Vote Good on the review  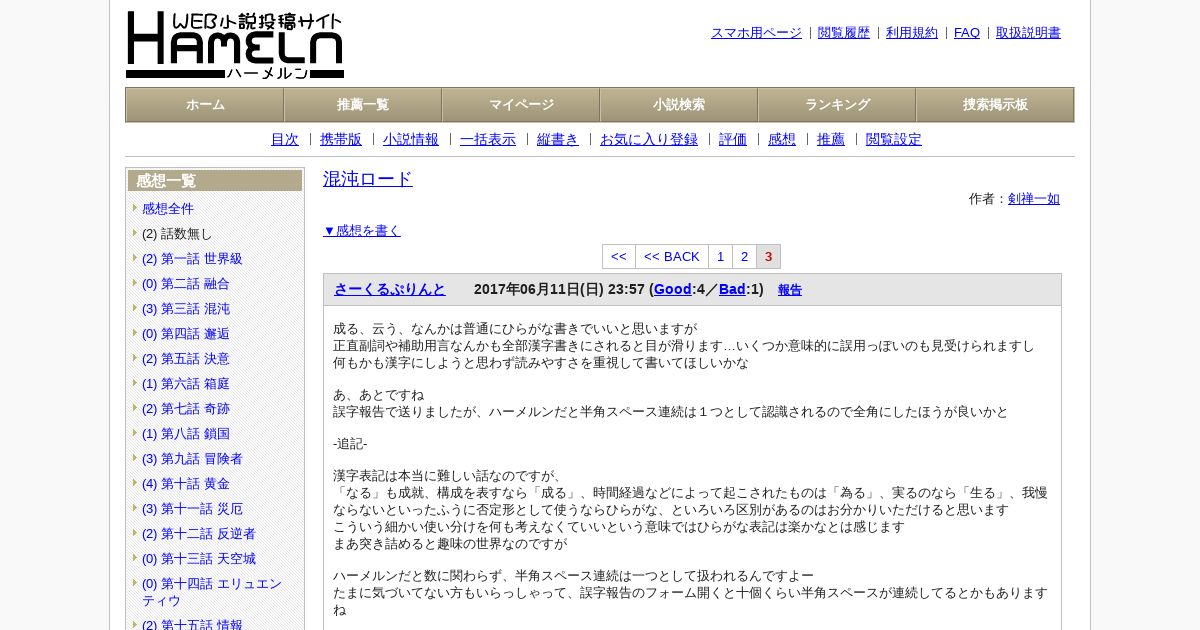[x=673, y=289]
